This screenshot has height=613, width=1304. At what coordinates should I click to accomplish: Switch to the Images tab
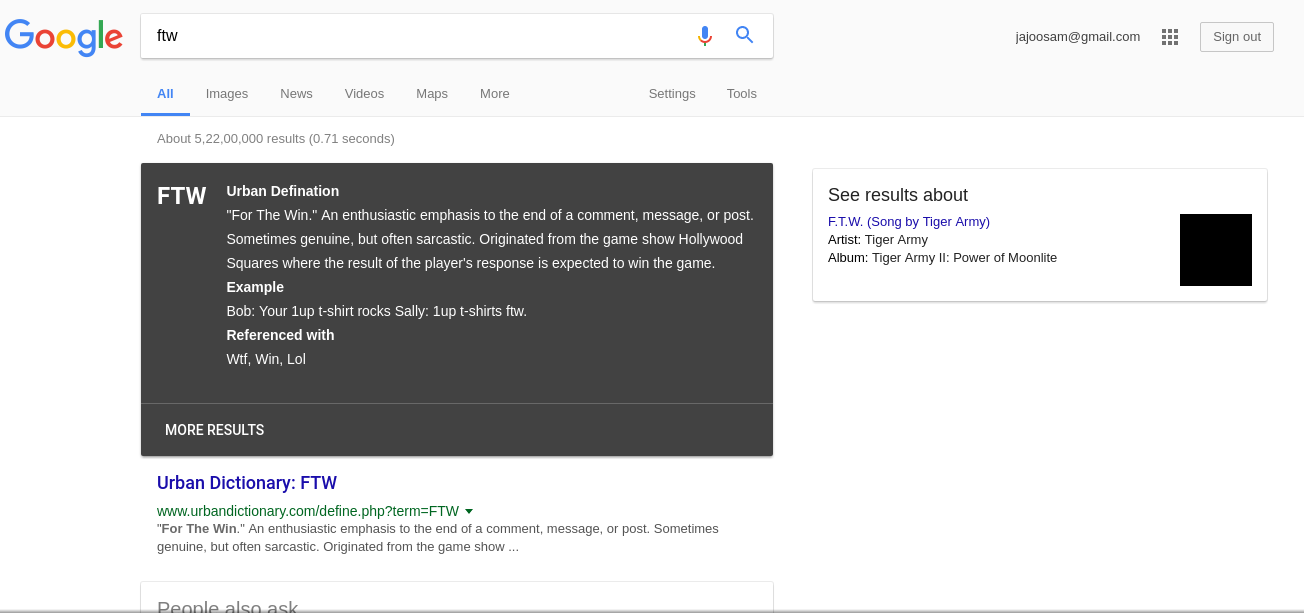(x=227, y=93)
